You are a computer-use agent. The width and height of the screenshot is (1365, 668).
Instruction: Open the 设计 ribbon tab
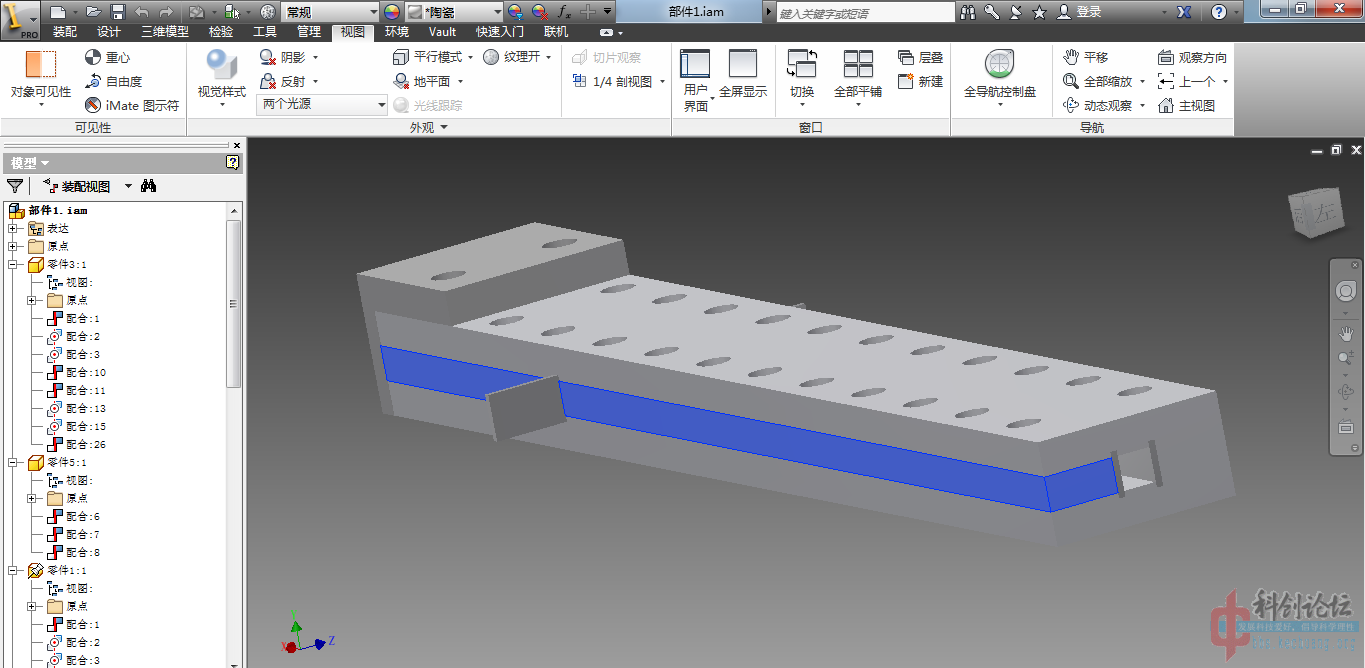tap(109, 32)
